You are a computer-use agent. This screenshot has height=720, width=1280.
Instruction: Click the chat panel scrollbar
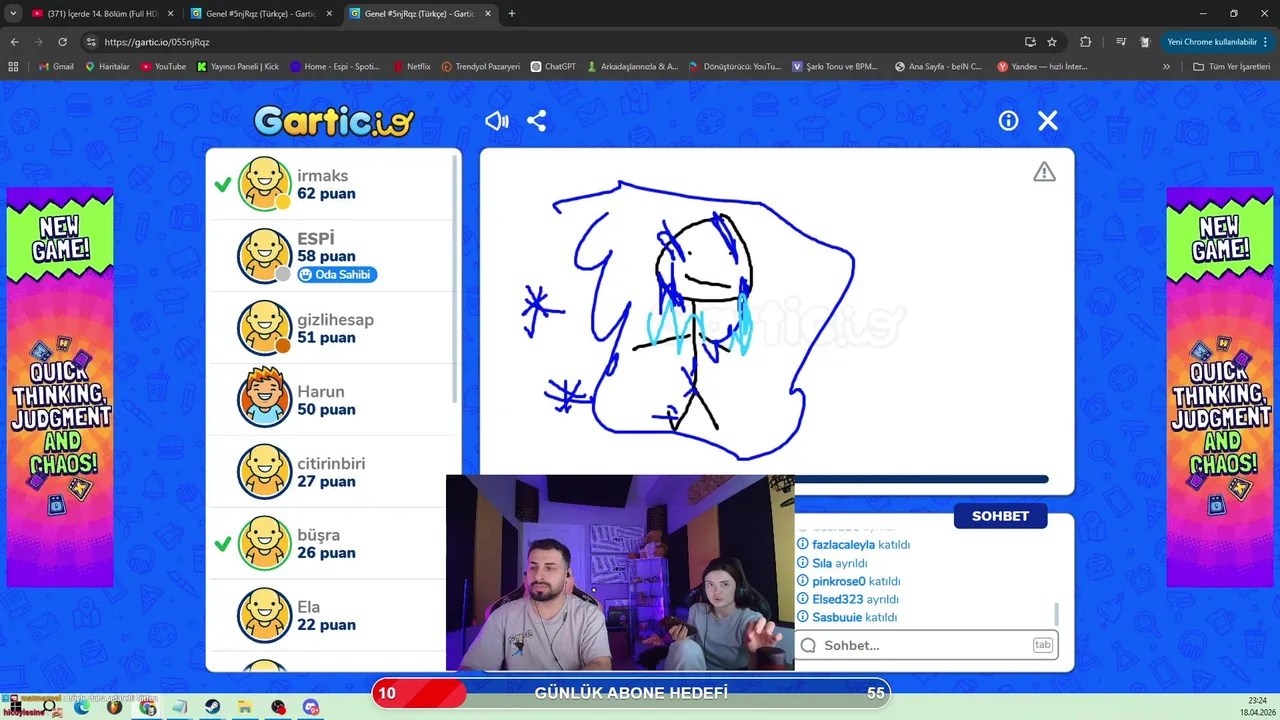1056,614
